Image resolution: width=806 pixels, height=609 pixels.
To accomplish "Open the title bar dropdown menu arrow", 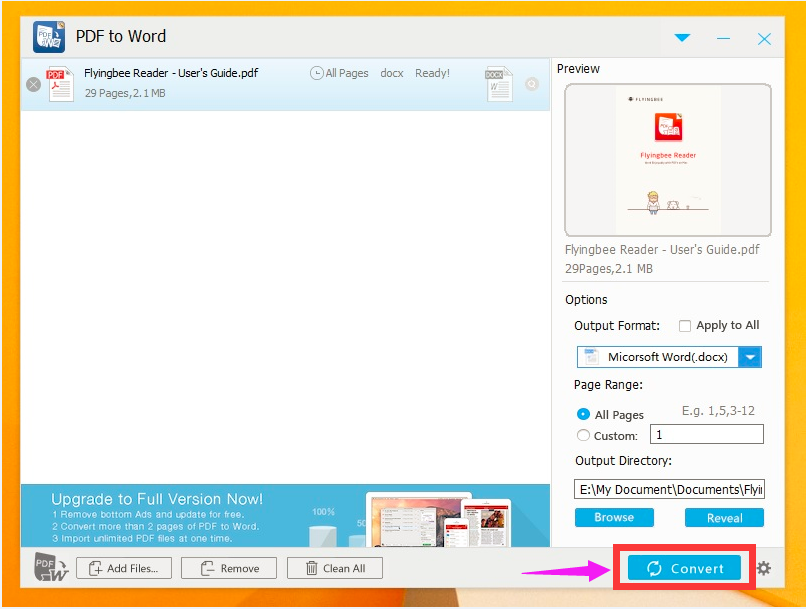I will click(682, 38).
